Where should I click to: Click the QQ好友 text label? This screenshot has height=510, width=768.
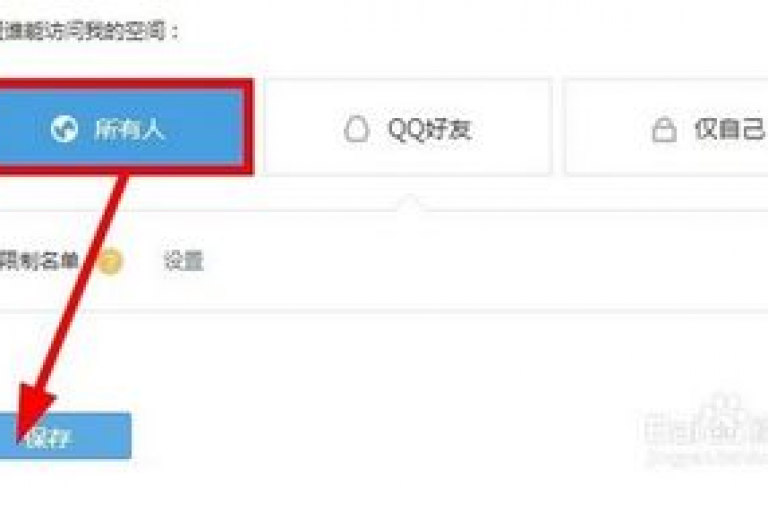click(x=430, y=130)
